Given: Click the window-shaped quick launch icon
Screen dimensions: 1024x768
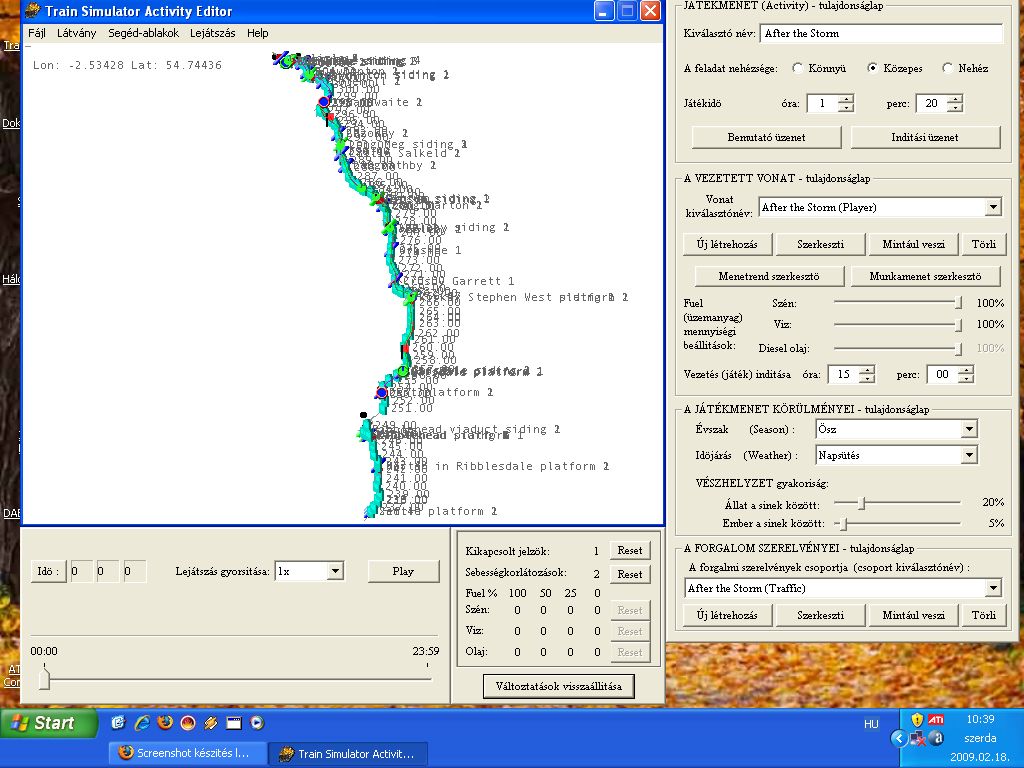Looking at the screenshot, I should [x=234, y=722].
